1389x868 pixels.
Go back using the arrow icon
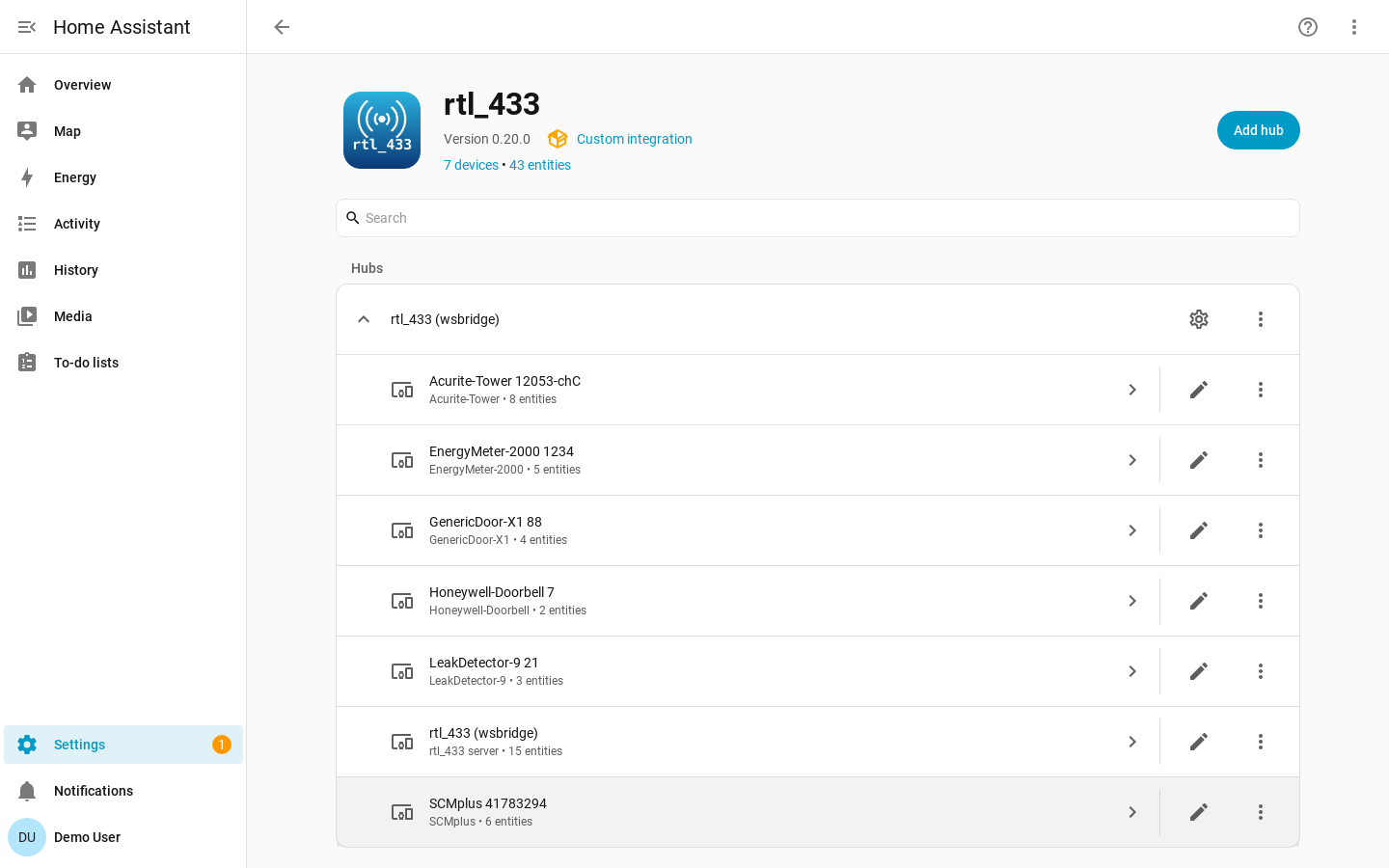[x=282, y=27]
